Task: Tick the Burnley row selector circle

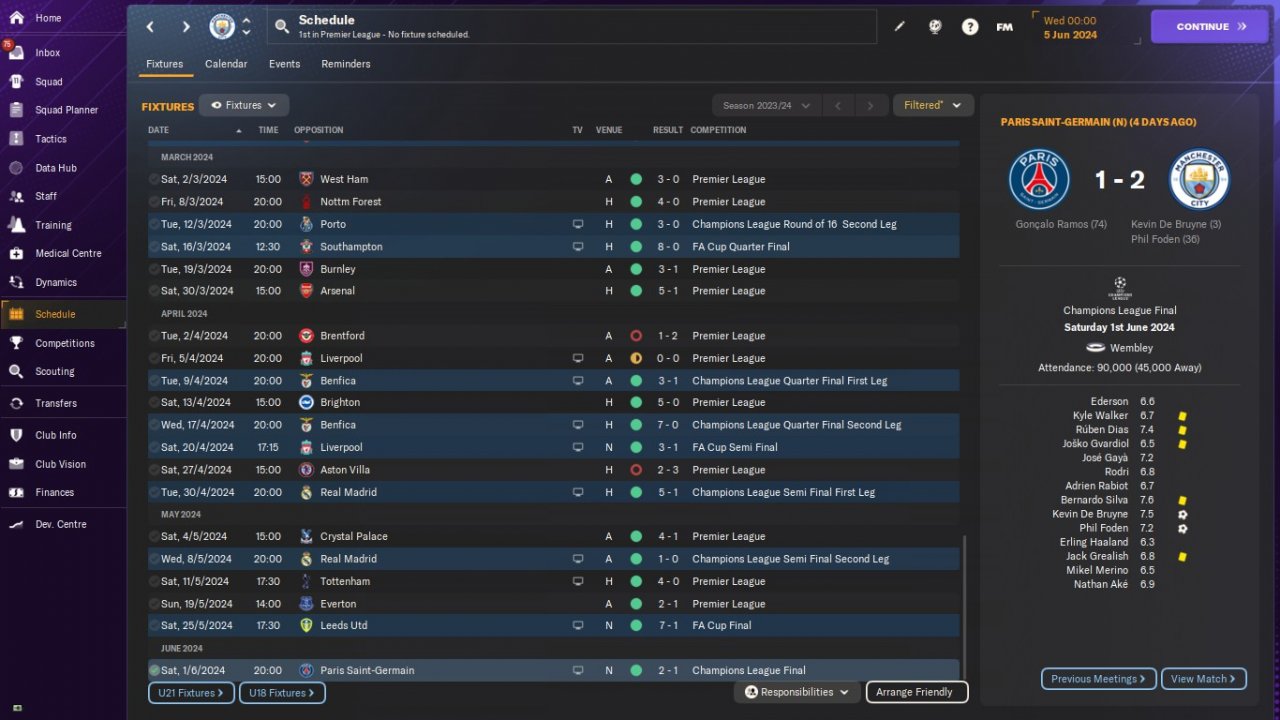Action: (x=154, y=269)
